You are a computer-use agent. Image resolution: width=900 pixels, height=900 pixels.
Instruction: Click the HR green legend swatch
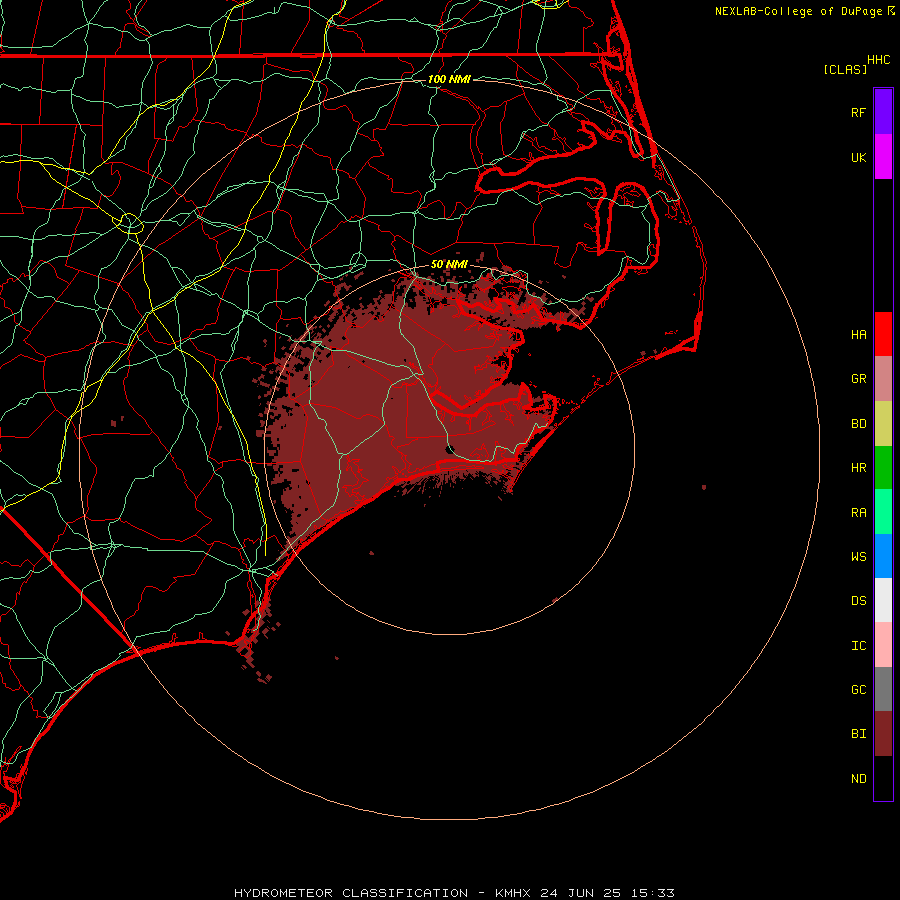883,468
